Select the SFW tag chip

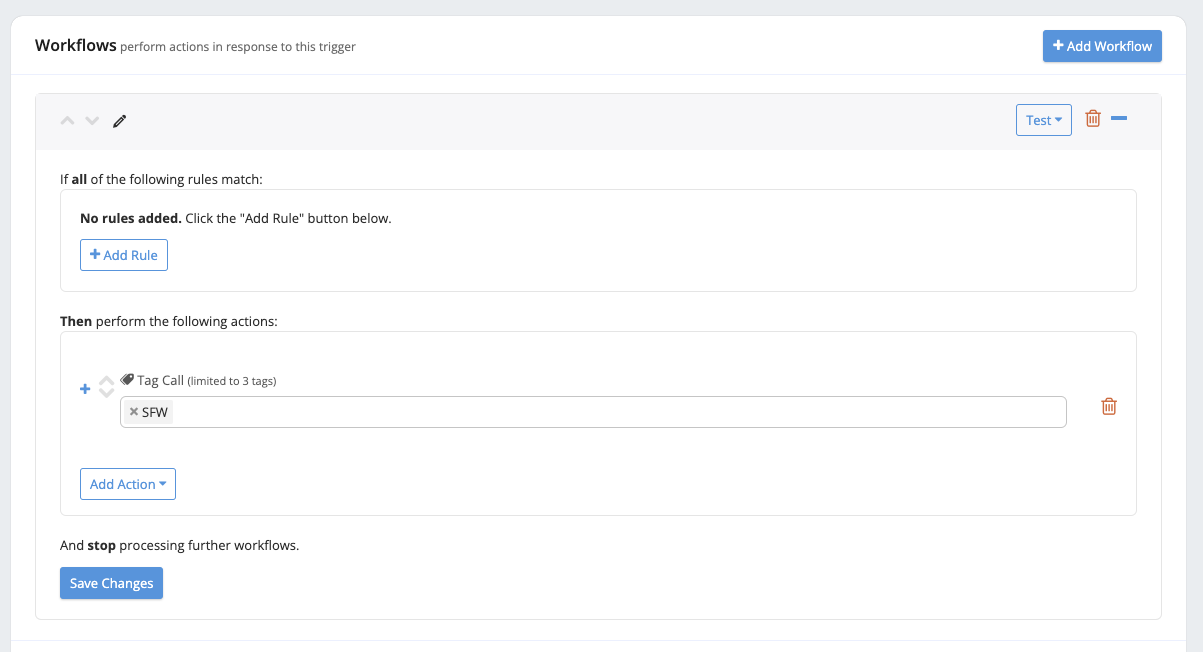coord(155,412)
